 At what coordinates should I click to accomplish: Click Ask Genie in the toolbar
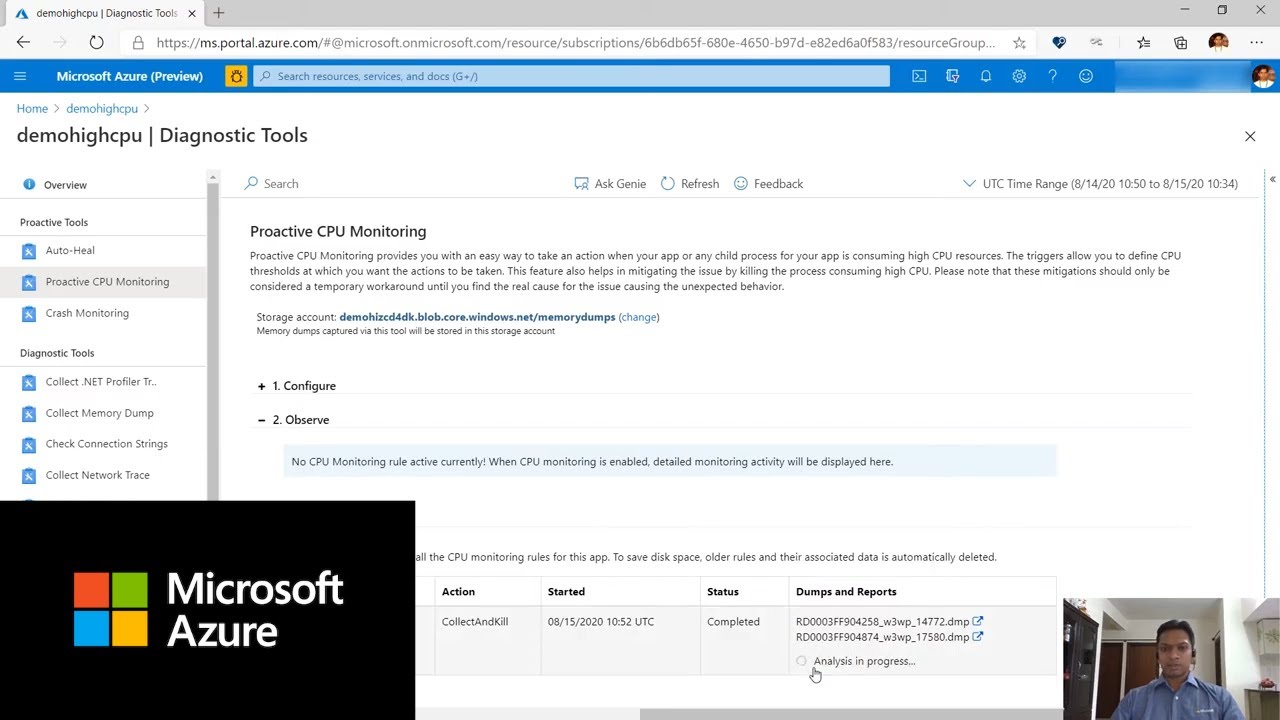(x=610, y=184)
